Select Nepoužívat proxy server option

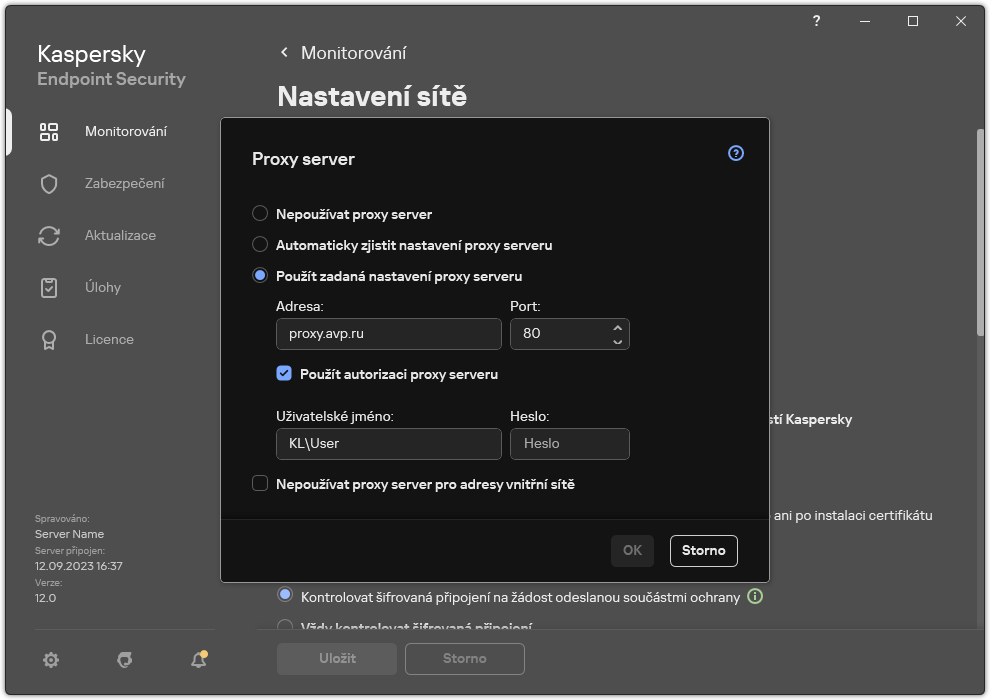click(x=260, y=213)
